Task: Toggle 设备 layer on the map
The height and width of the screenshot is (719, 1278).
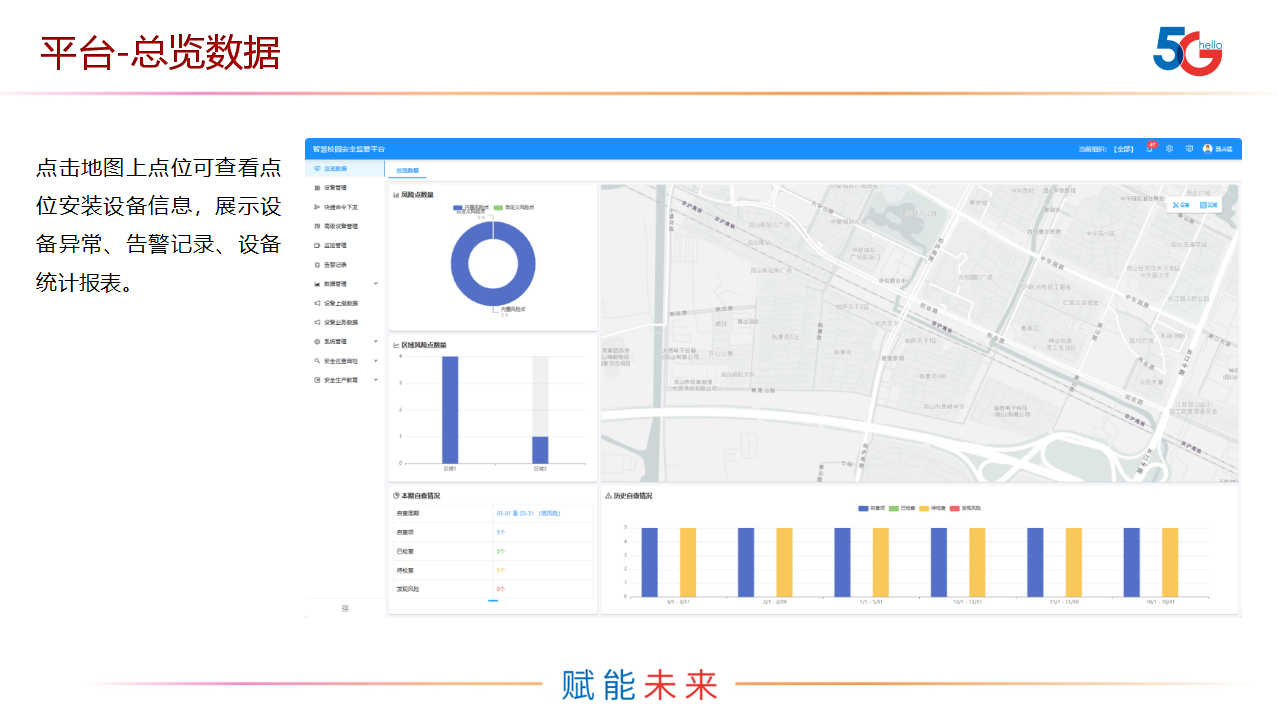Action: click(1181, 205)
